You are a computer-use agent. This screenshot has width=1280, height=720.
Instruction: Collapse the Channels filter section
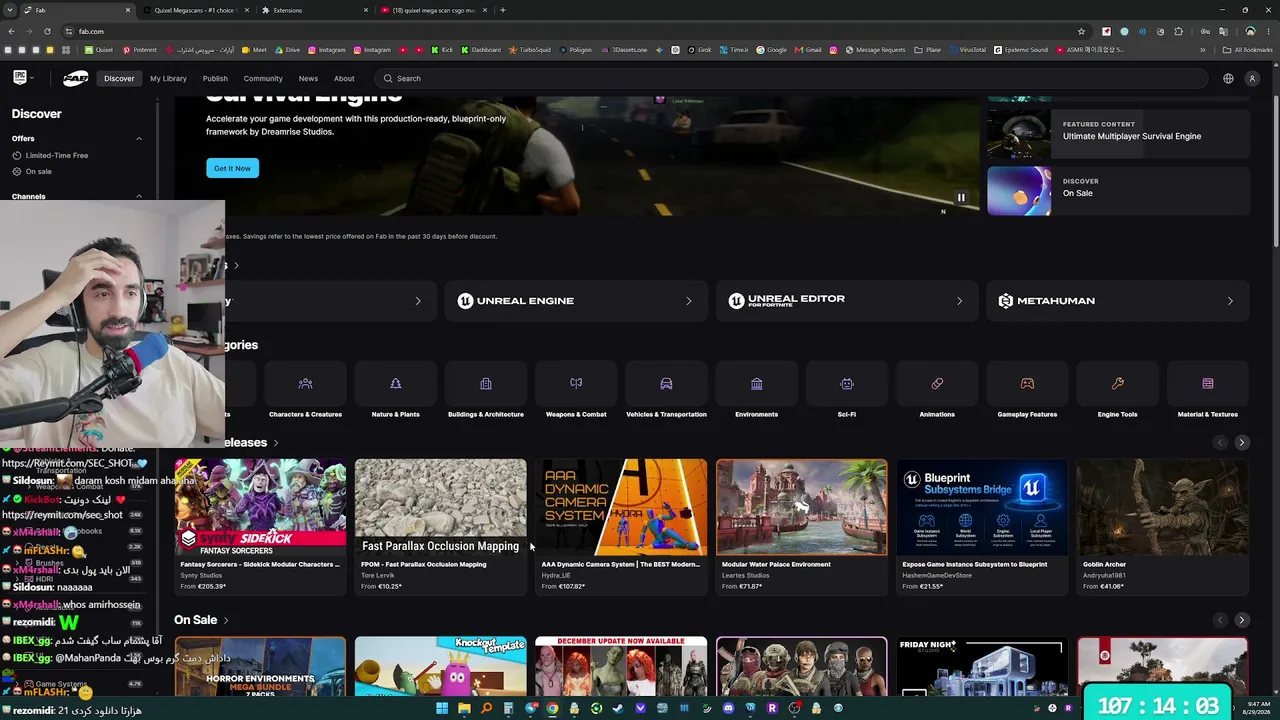(139, 196)
